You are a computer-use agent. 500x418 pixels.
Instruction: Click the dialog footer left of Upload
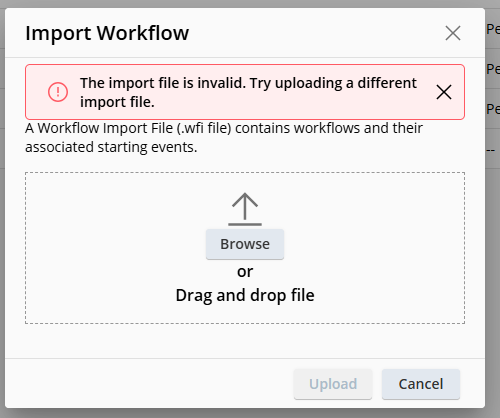149,383
